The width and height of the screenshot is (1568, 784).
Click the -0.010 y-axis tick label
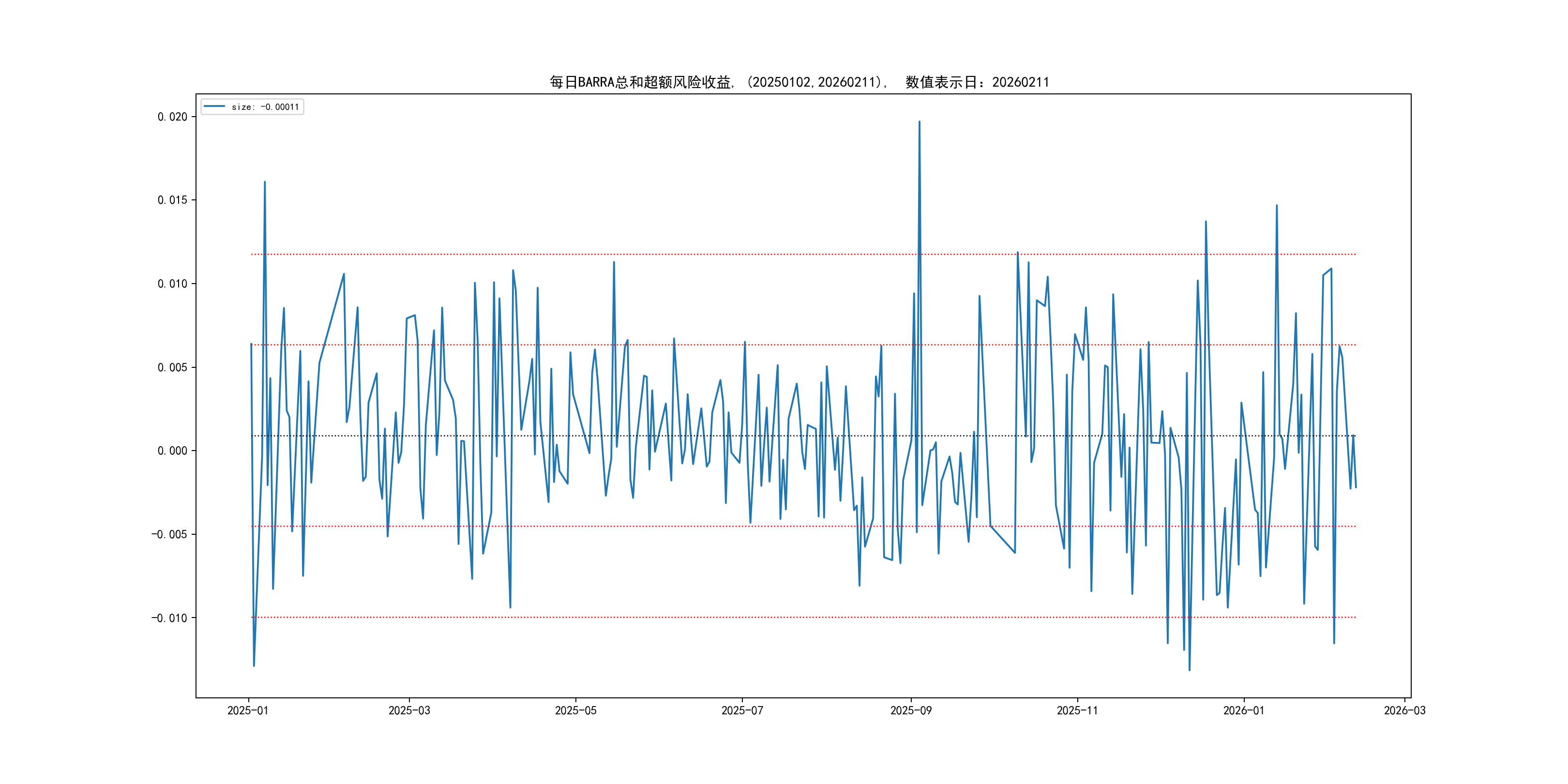click(x=169, y=618)
